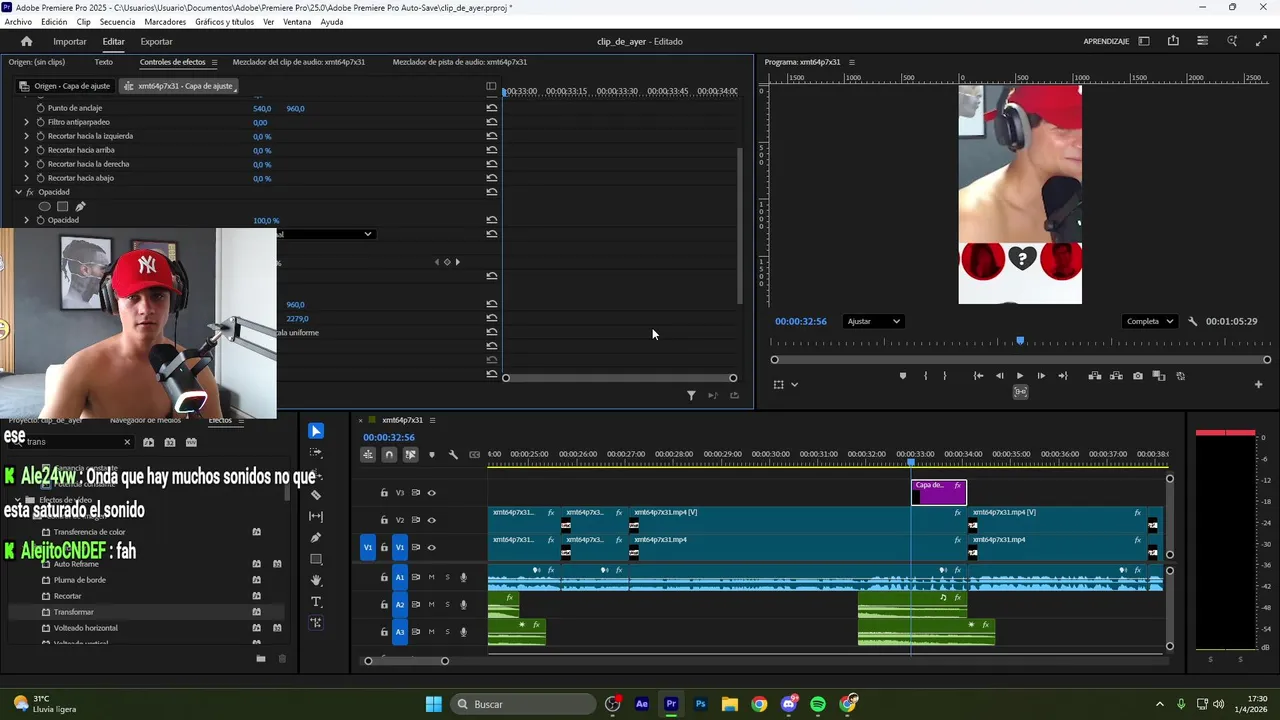Click the APRENDIZAJE workspace button
The image size is (1280, 720).
click(x=1106, y=41)
